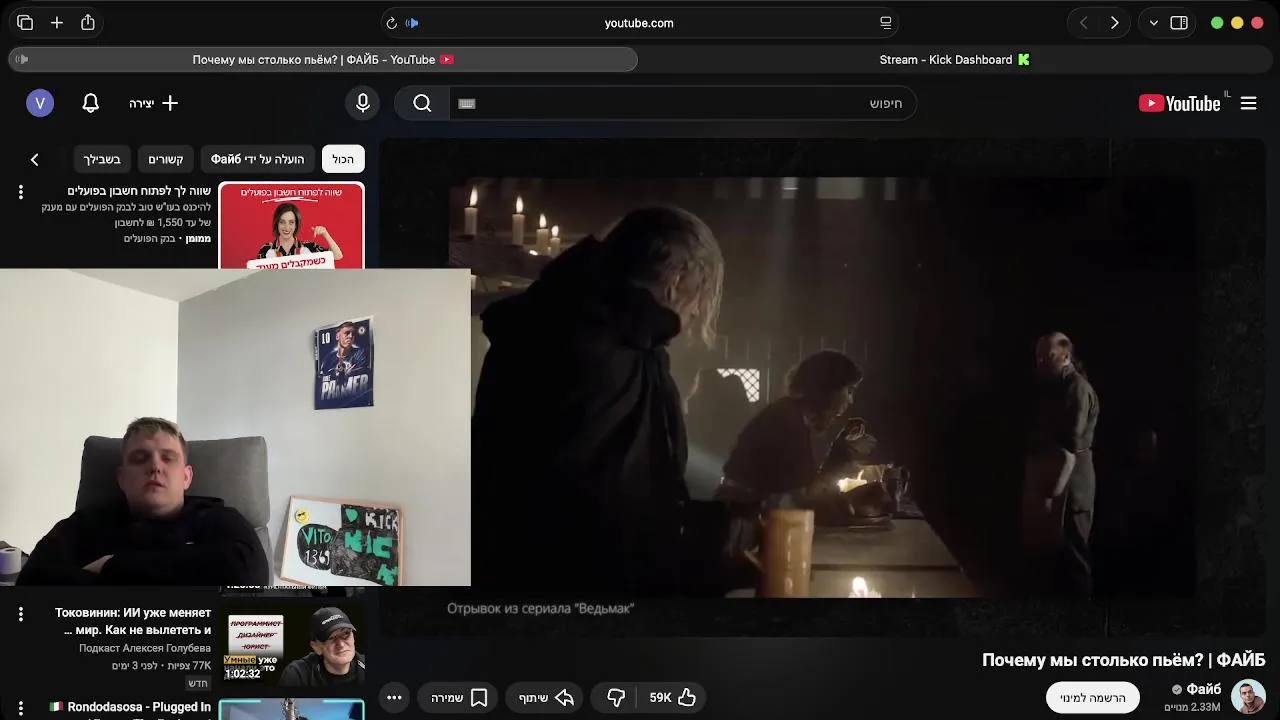Open the Файб channel name link
Viewport: 1280px width, 720px height.
tap(1203, 689)
